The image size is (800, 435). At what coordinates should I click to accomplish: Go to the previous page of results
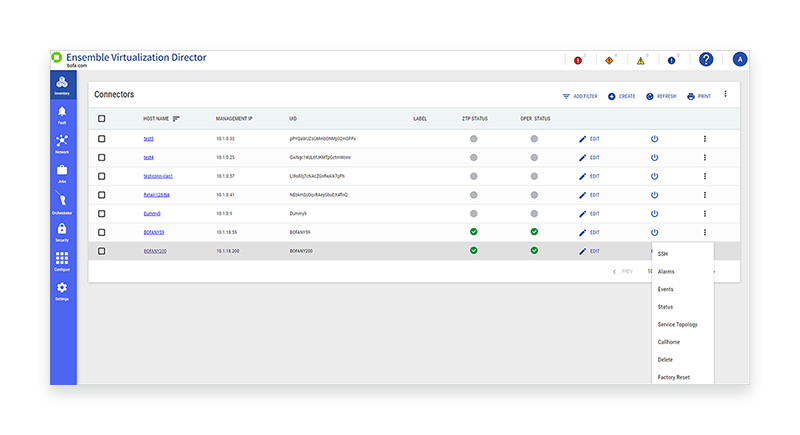pyautogui.click(x=623, y=271)
